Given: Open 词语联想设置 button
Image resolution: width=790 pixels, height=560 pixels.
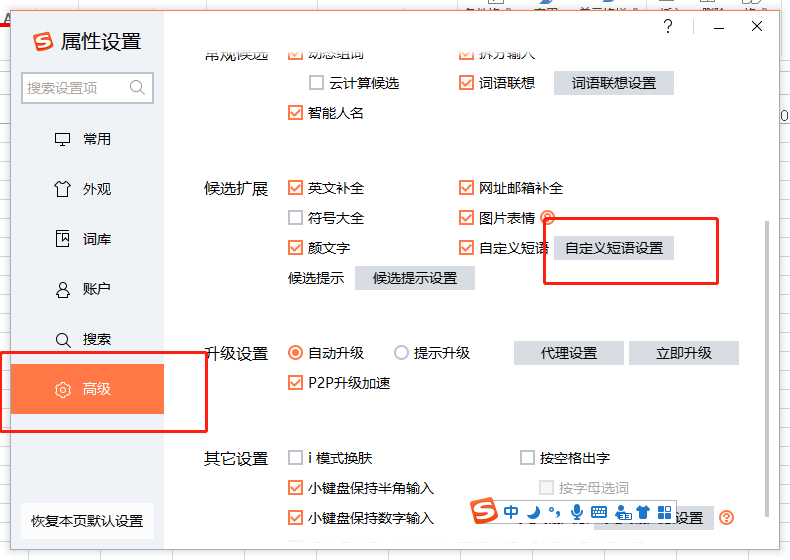Looking at the screenshot, I should (x=614, y=83).
